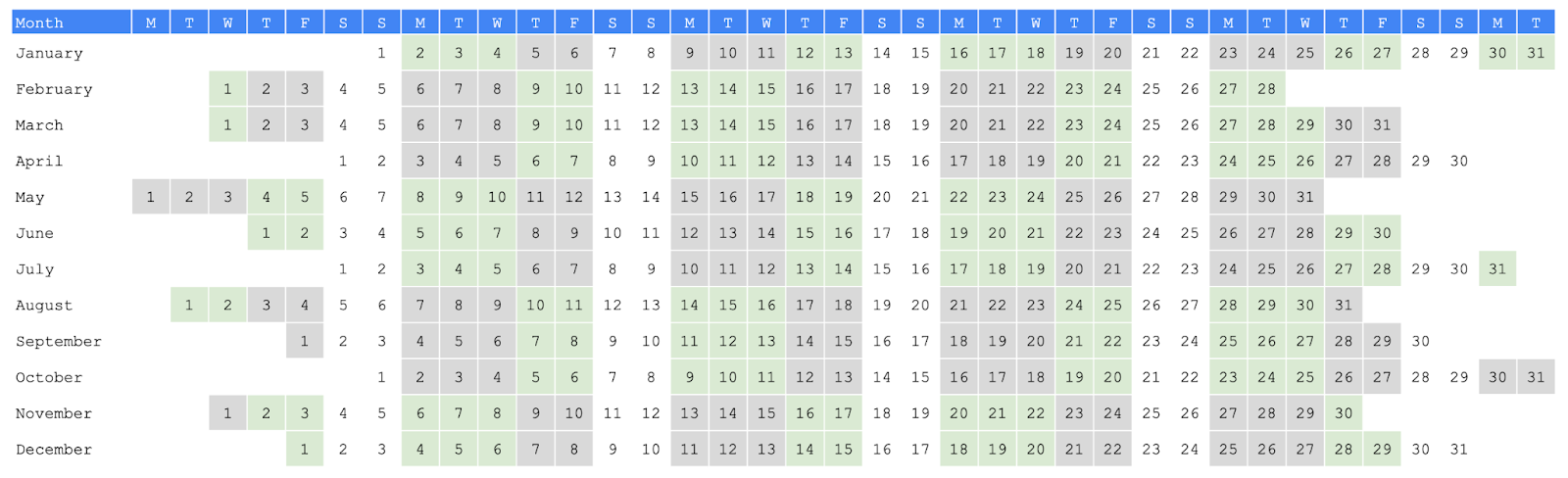Click December 31 date cell
The image size is (1568, 478).
(1459, 449)
